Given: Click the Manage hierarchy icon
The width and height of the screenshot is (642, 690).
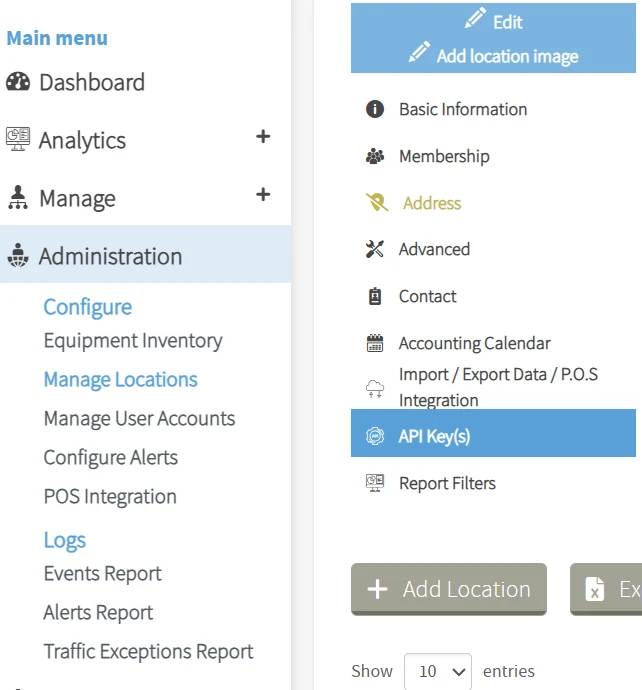Looking at the screenshot, I should click(x=18, y=198).
